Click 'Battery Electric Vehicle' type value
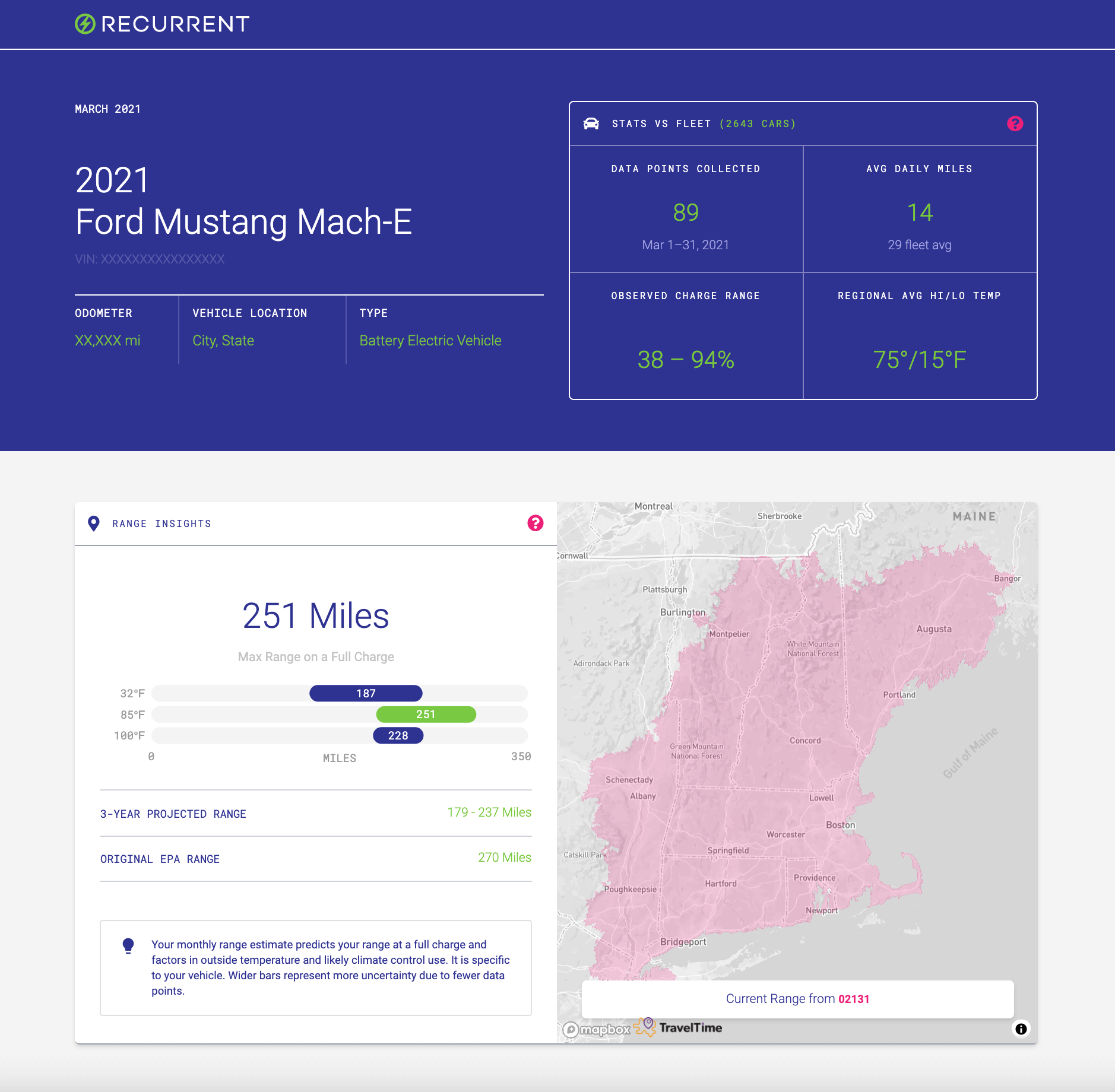The height and width of the screenshot is (1092, 1115). [x=430, y=341]
